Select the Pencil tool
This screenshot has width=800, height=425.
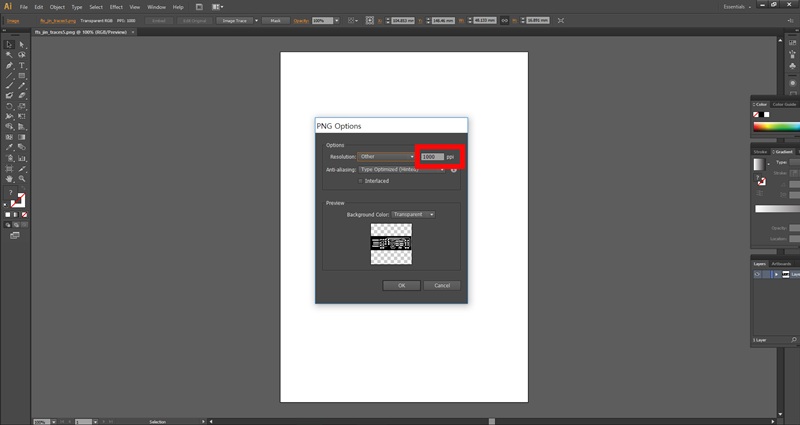(22, 86)
